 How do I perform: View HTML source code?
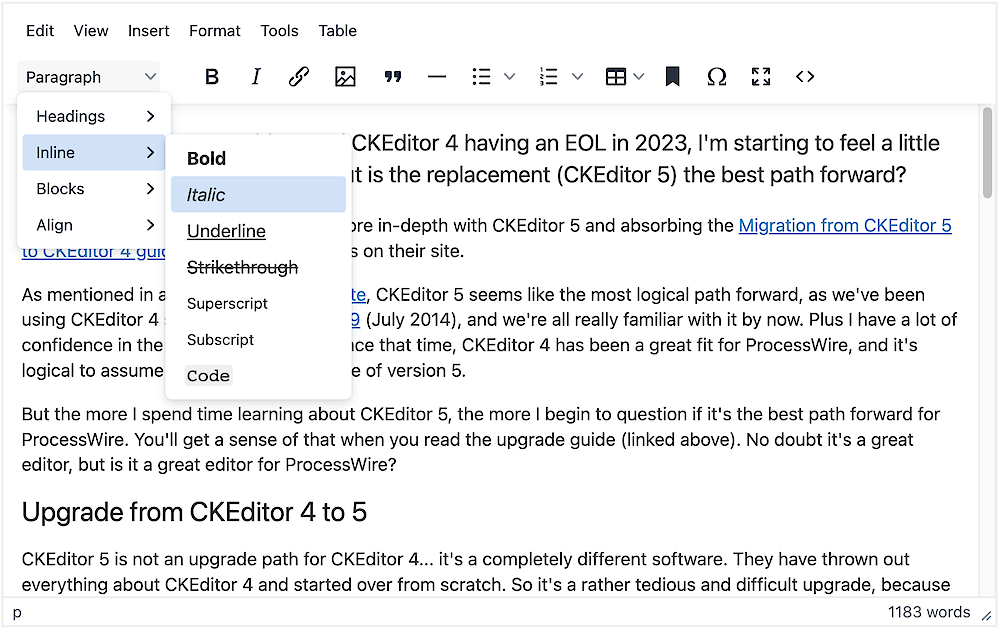(805, 77)
